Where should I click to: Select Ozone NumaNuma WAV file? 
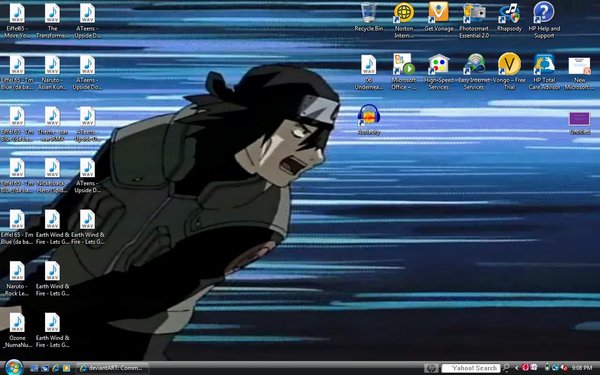pyautogui.click(x=17, y=330)
